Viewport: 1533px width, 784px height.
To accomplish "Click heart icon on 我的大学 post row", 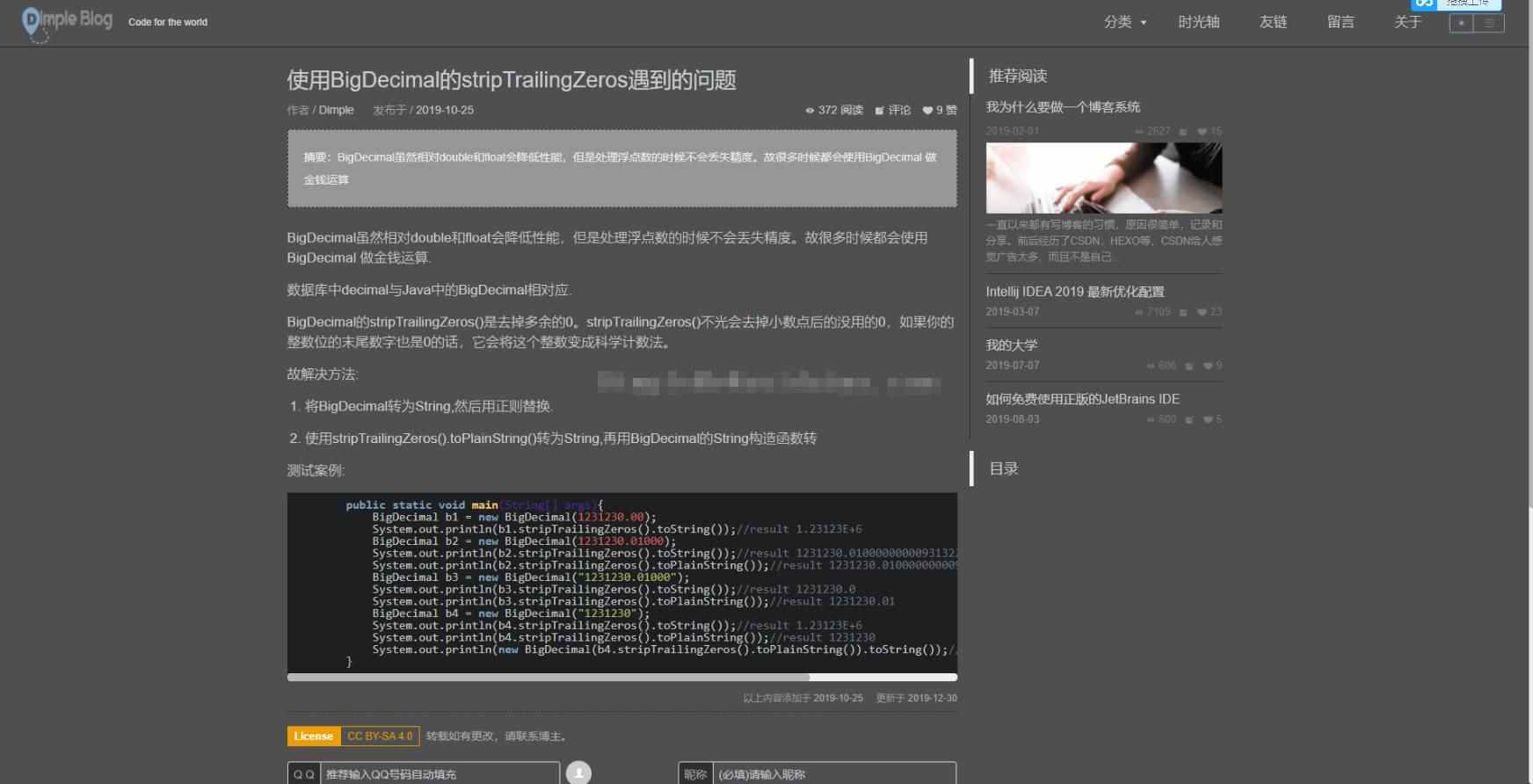I will pyautogui.click(x=1208, y=366).
